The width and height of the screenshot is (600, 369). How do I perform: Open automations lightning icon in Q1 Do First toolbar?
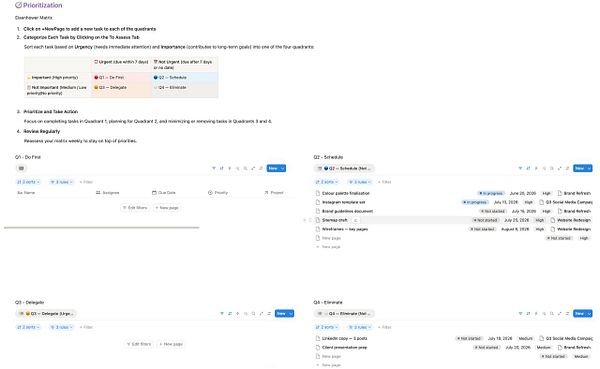pos(230,168)
